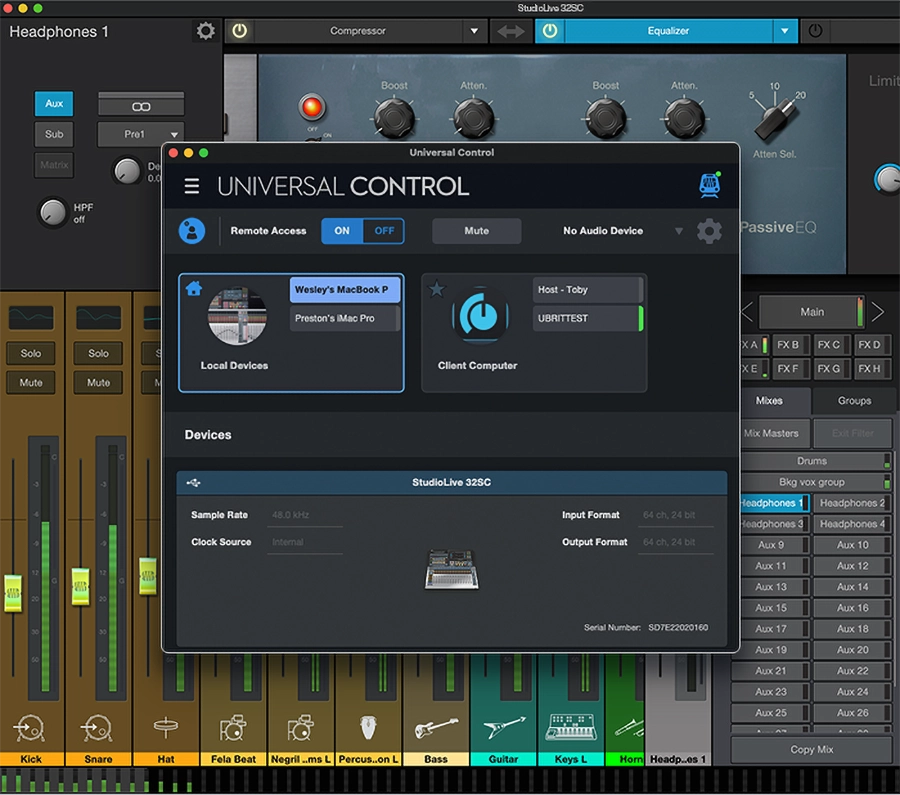Select the Hat cymbal channel icon

pos(166,728)
